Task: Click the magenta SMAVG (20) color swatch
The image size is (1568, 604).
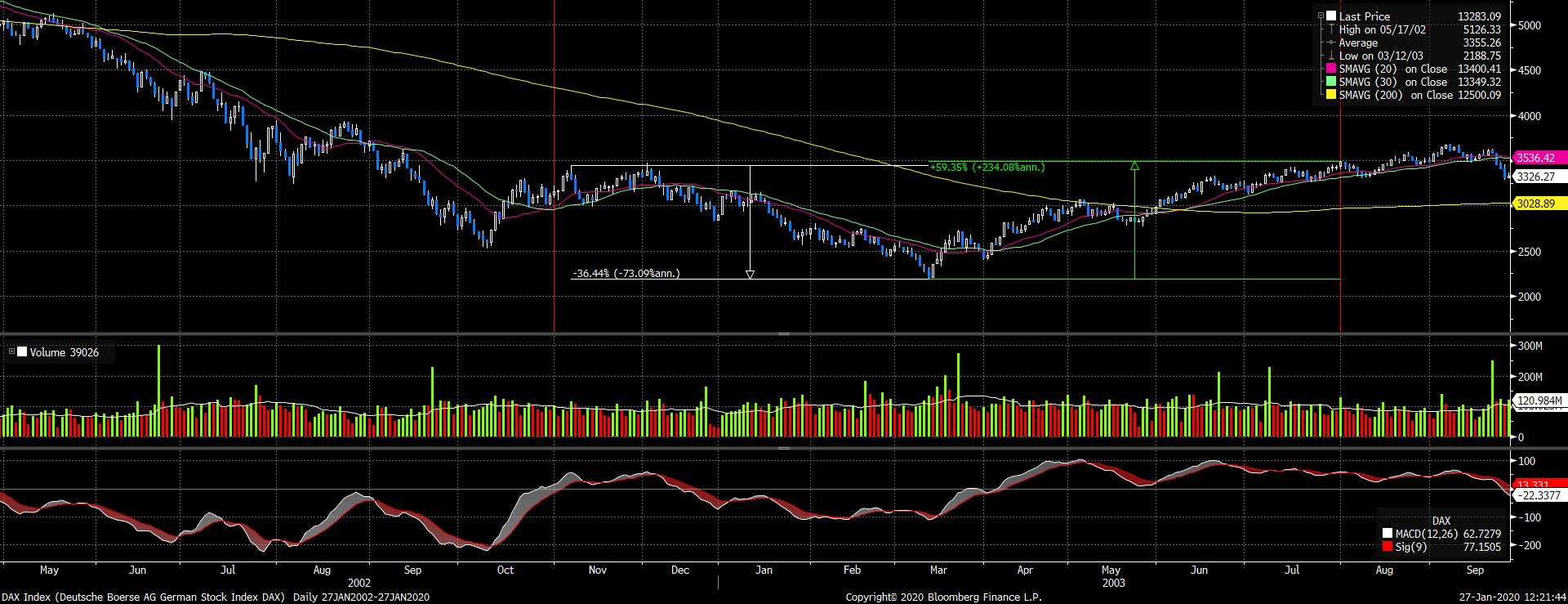Action: point(1331,69)
